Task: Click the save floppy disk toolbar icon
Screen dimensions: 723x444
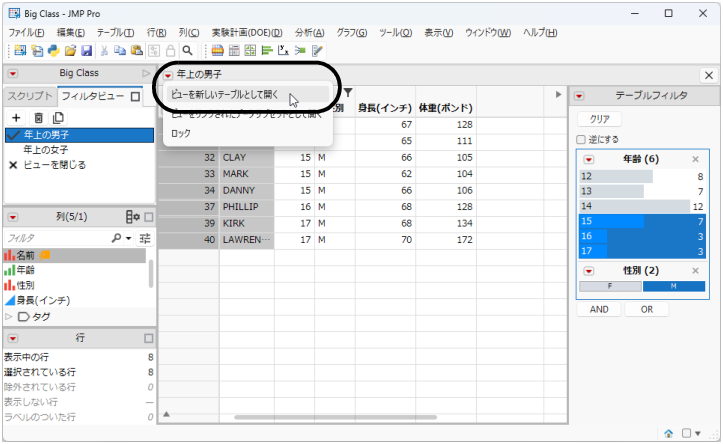Action: pyautogui.click(x=87, y=50)
